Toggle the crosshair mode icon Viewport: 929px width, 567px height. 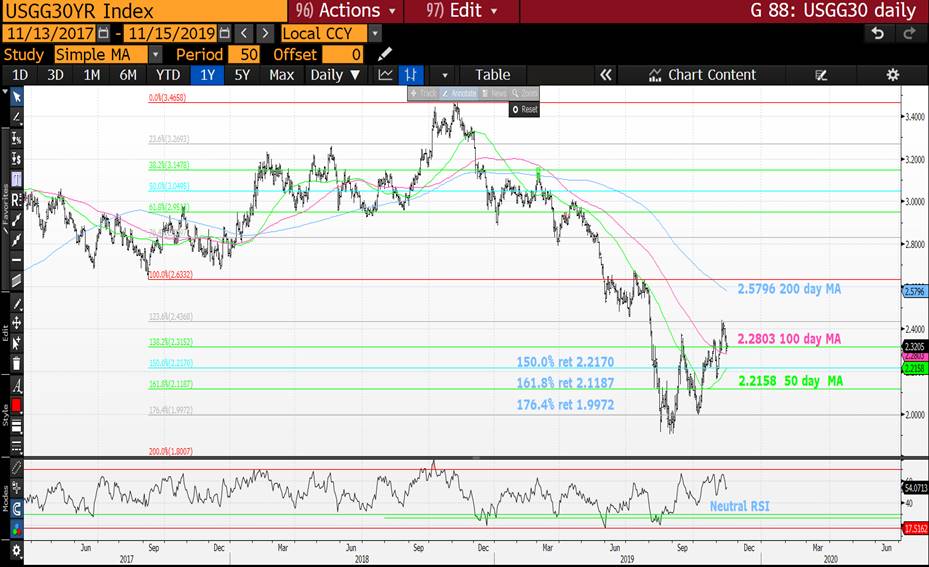point(16,488)
